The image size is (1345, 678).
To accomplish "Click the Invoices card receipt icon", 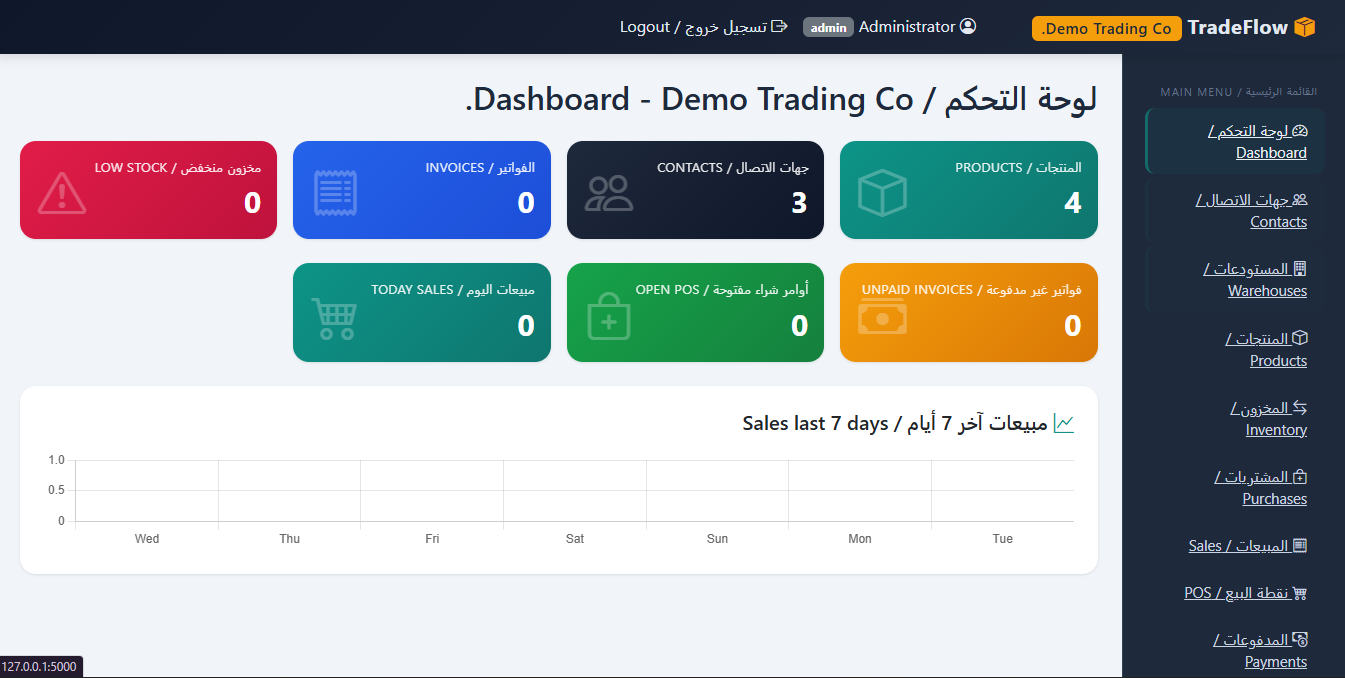I will click(x=335, y=193).
